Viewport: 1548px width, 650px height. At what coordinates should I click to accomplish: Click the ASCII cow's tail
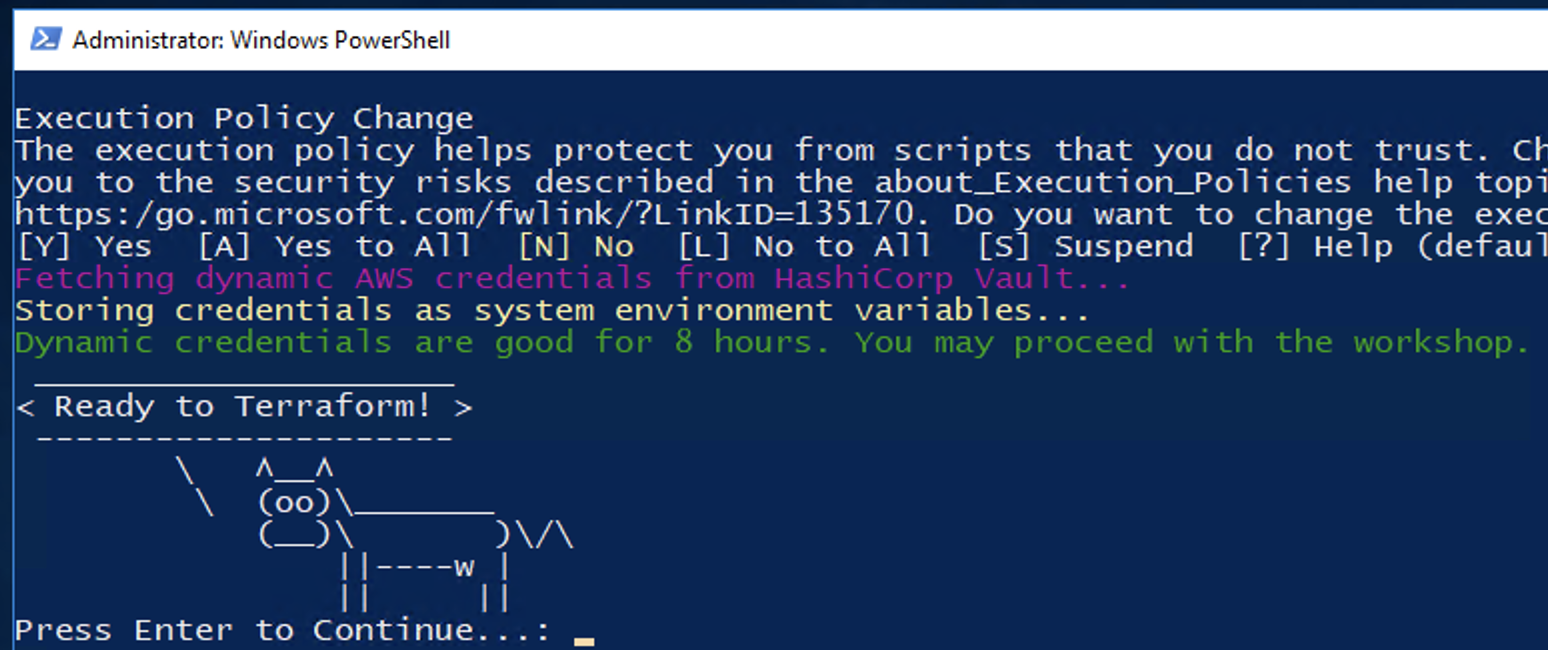pyautogui.click(x=545, y=535)
